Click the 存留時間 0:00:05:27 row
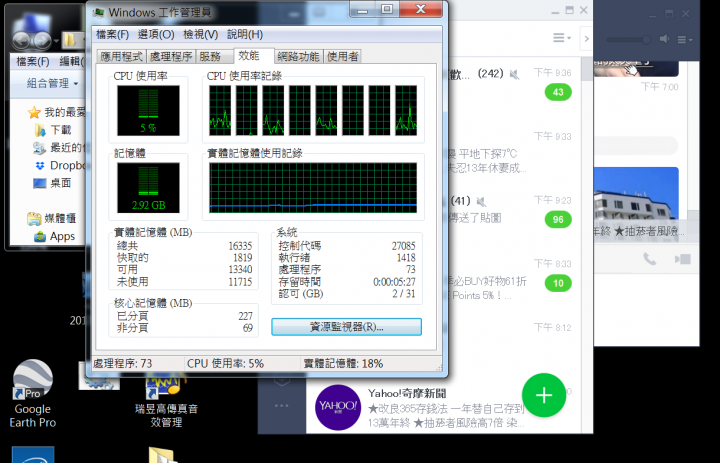 coord(347,282)
